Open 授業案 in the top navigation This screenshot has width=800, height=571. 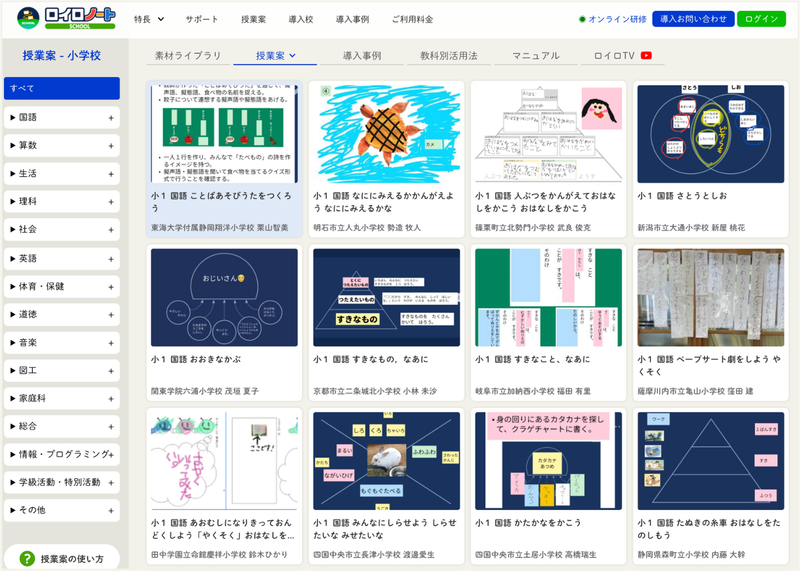254,19
